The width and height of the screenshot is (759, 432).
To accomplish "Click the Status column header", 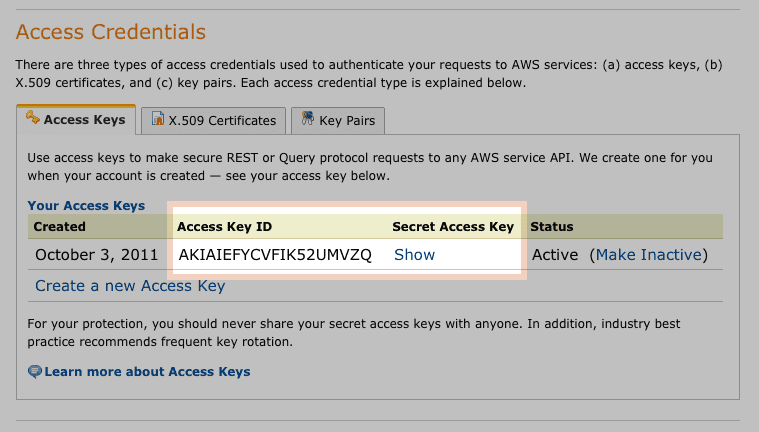I will [x=552, y=227].
